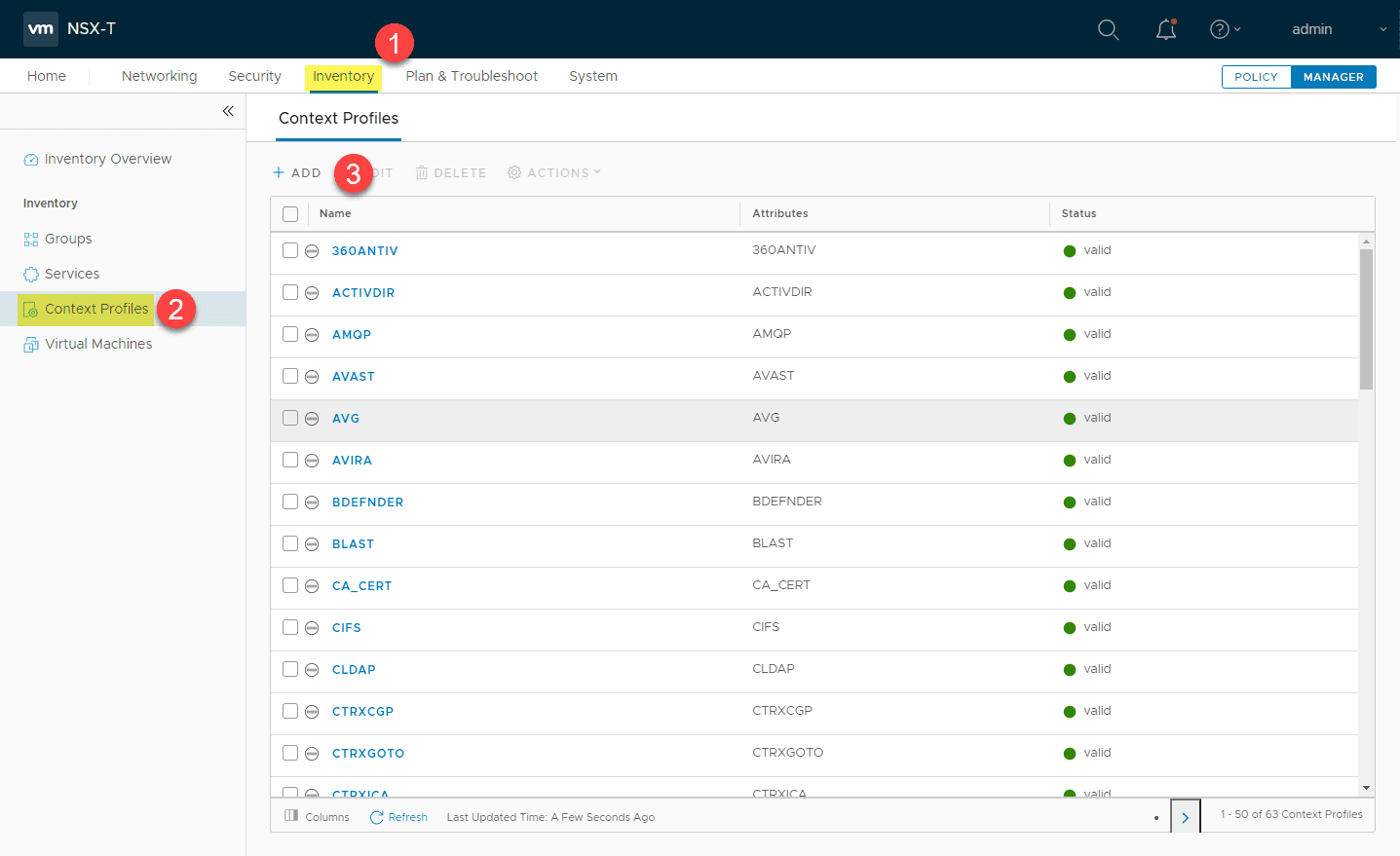Click the Actions gear icon
The width and height of the screenshot is (1400, 856).
point(514,172)
